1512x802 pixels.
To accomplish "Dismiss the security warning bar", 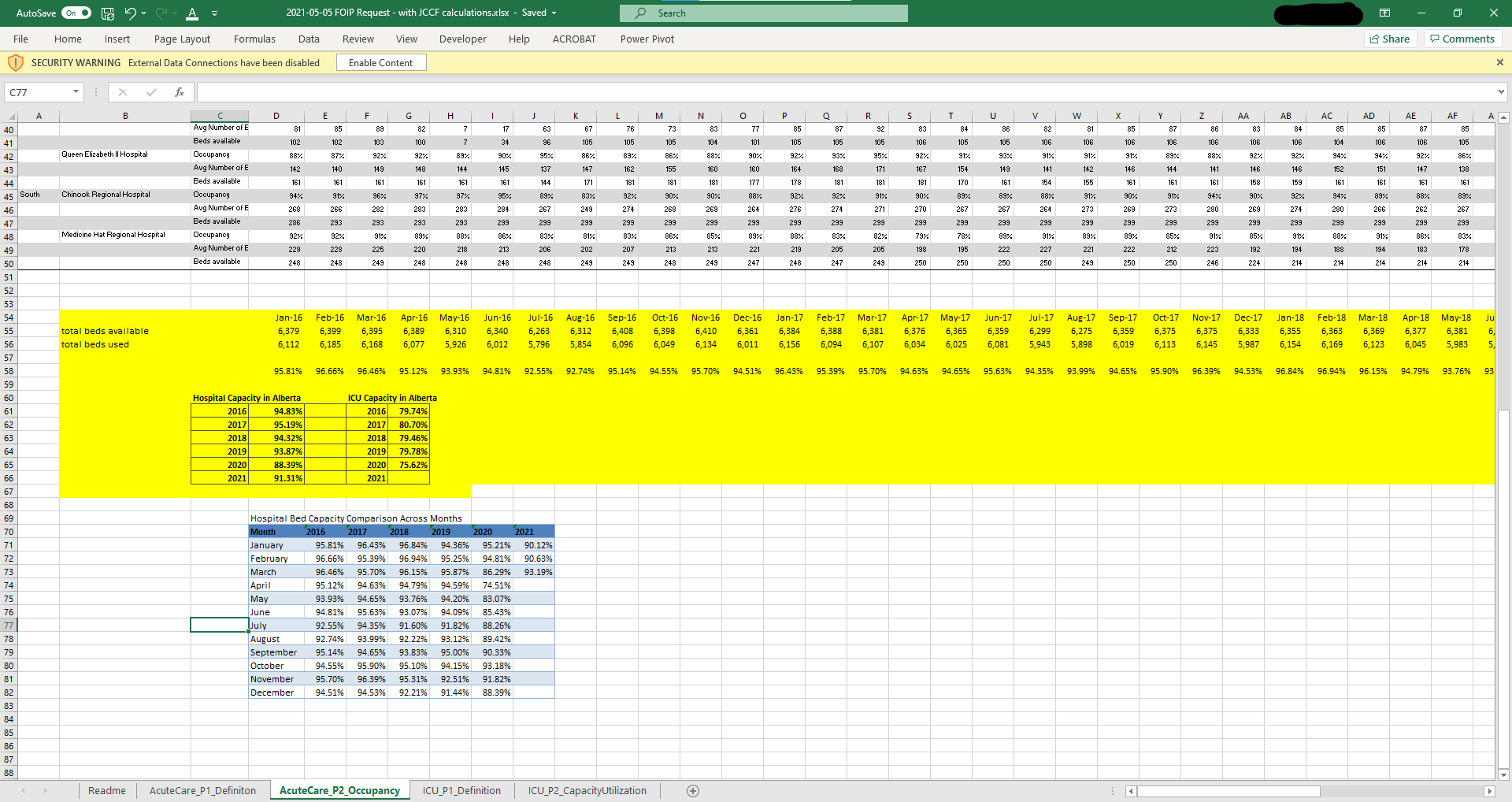I will coord(1499,62).
